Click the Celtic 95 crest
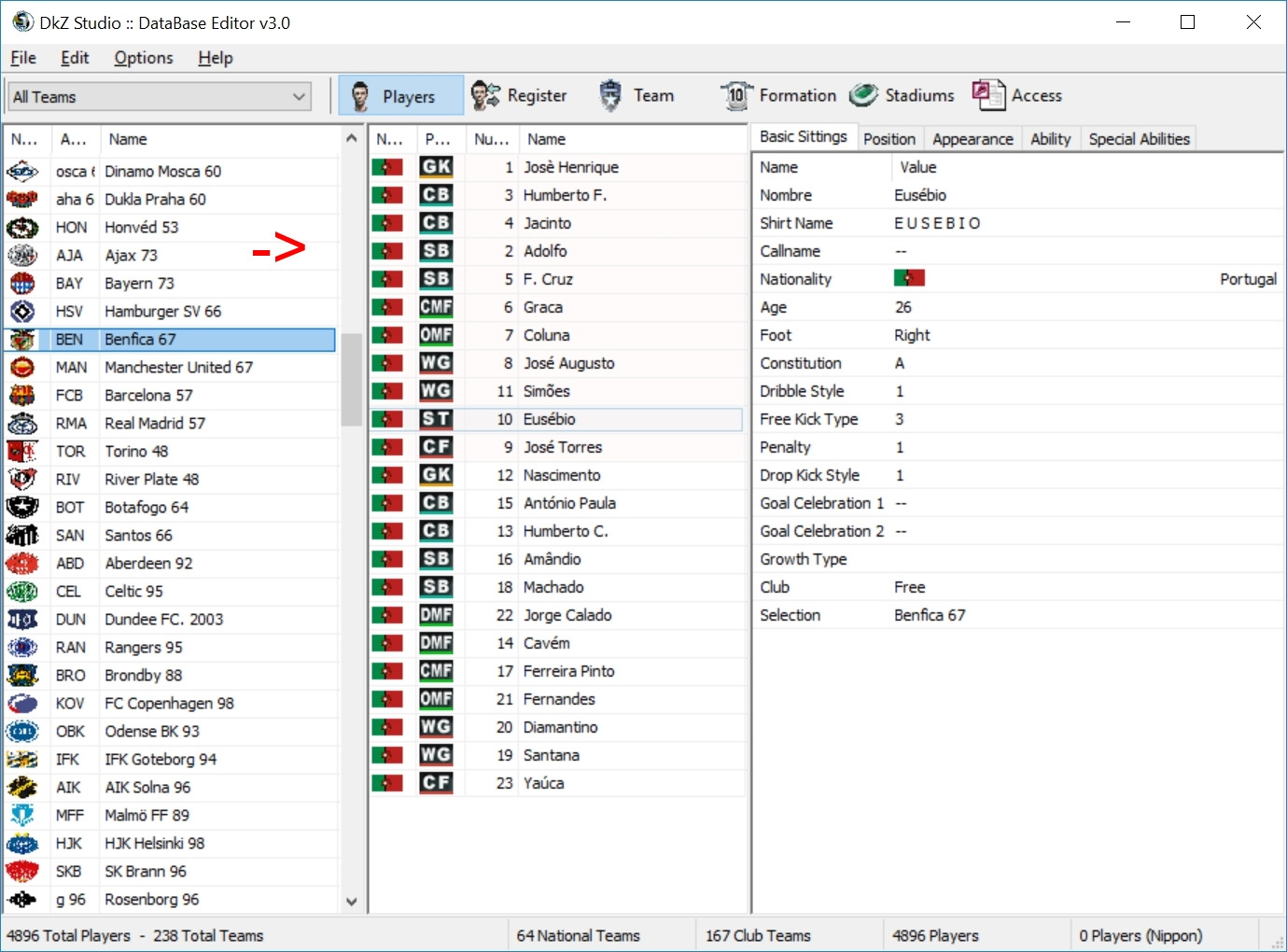1287x952 pixels. click(22, 591)
